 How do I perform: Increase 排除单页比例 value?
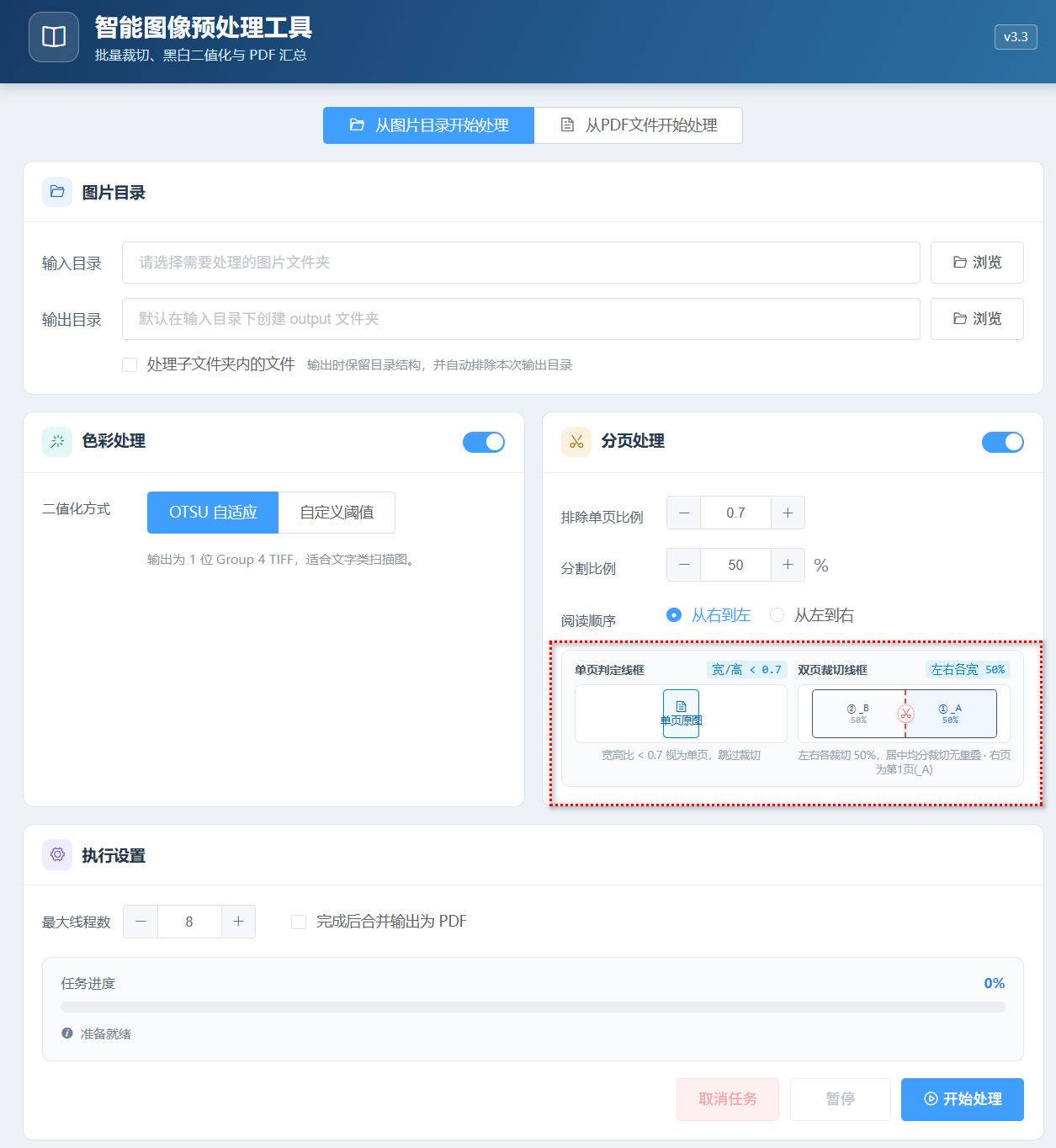click(788, 513)
